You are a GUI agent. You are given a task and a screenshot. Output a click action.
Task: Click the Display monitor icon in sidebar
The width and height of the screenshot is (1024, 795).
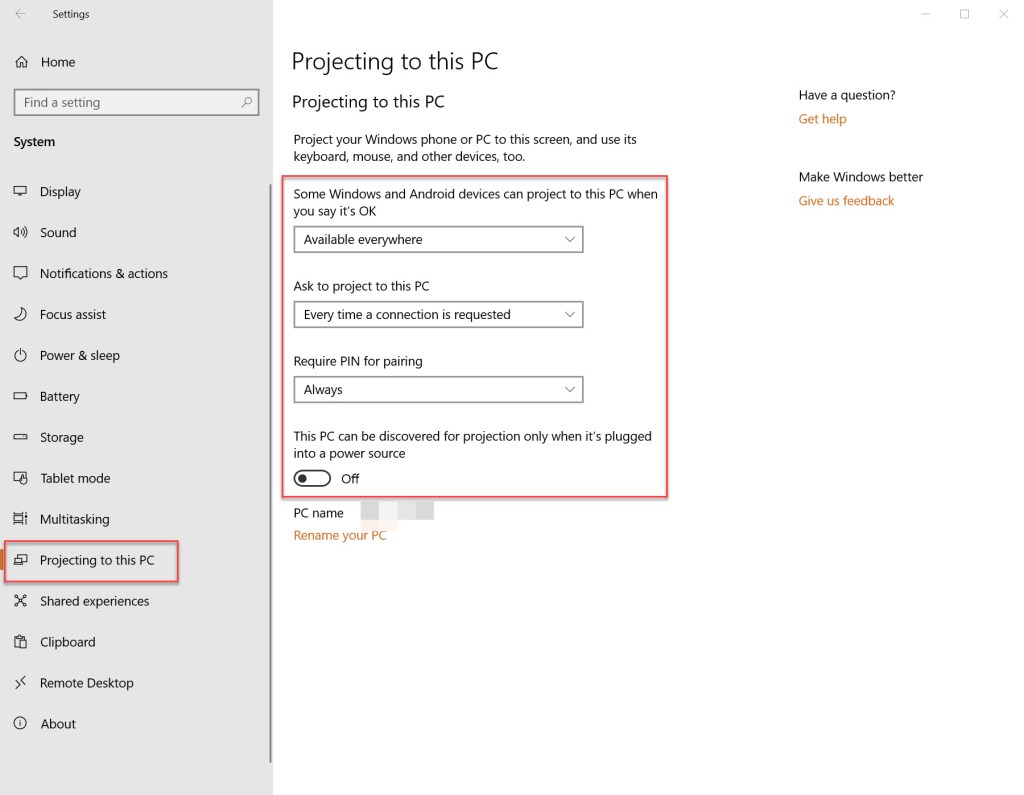point(20,191)
